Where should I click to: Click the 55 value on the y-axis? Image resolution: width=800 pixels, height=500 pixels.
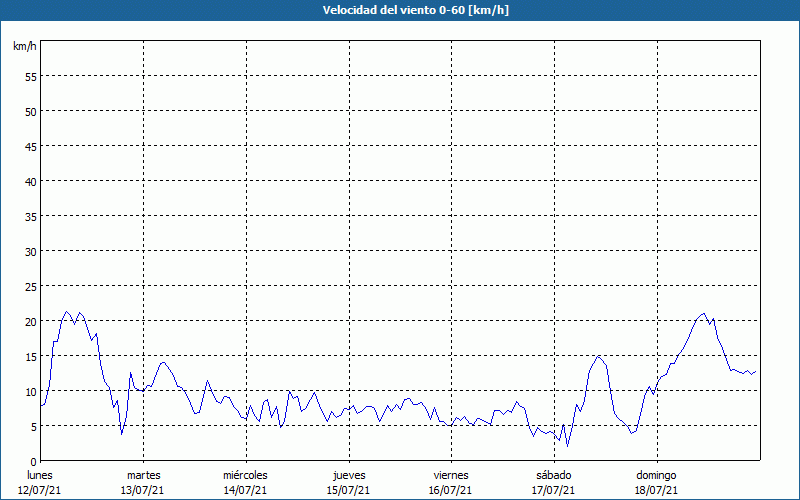click(31, 77)
